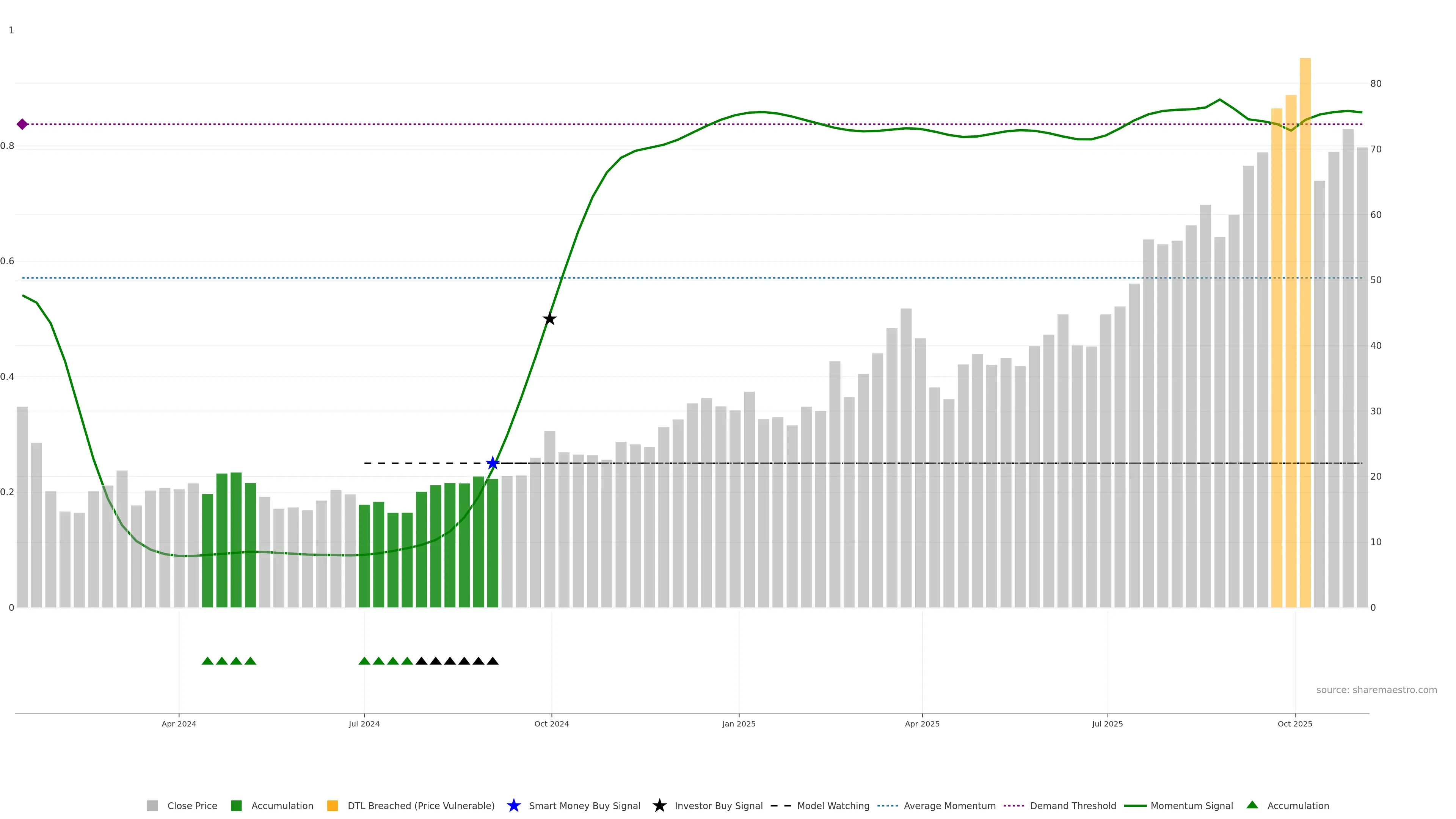The image size is (1456, 819).
Task: Click the orange DTL Breached swatch in legend
Action: pyautogui.click(x=333, y=806)
